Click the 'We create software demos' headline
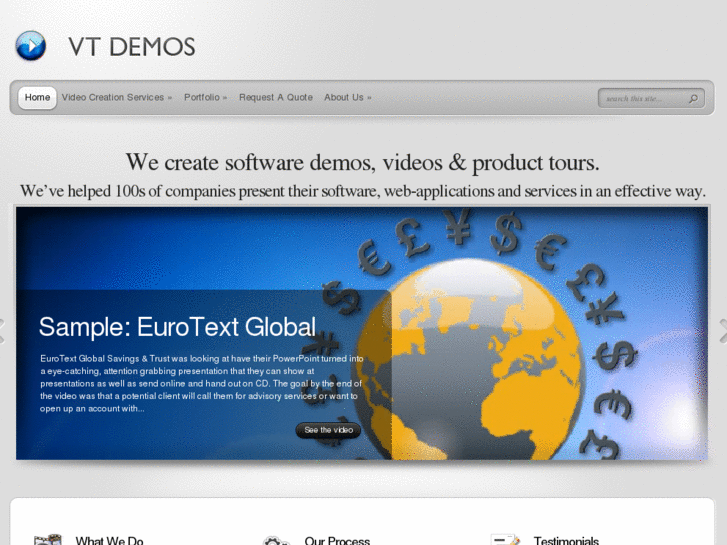This screenshot has height=545, width=727. [363, 162]
